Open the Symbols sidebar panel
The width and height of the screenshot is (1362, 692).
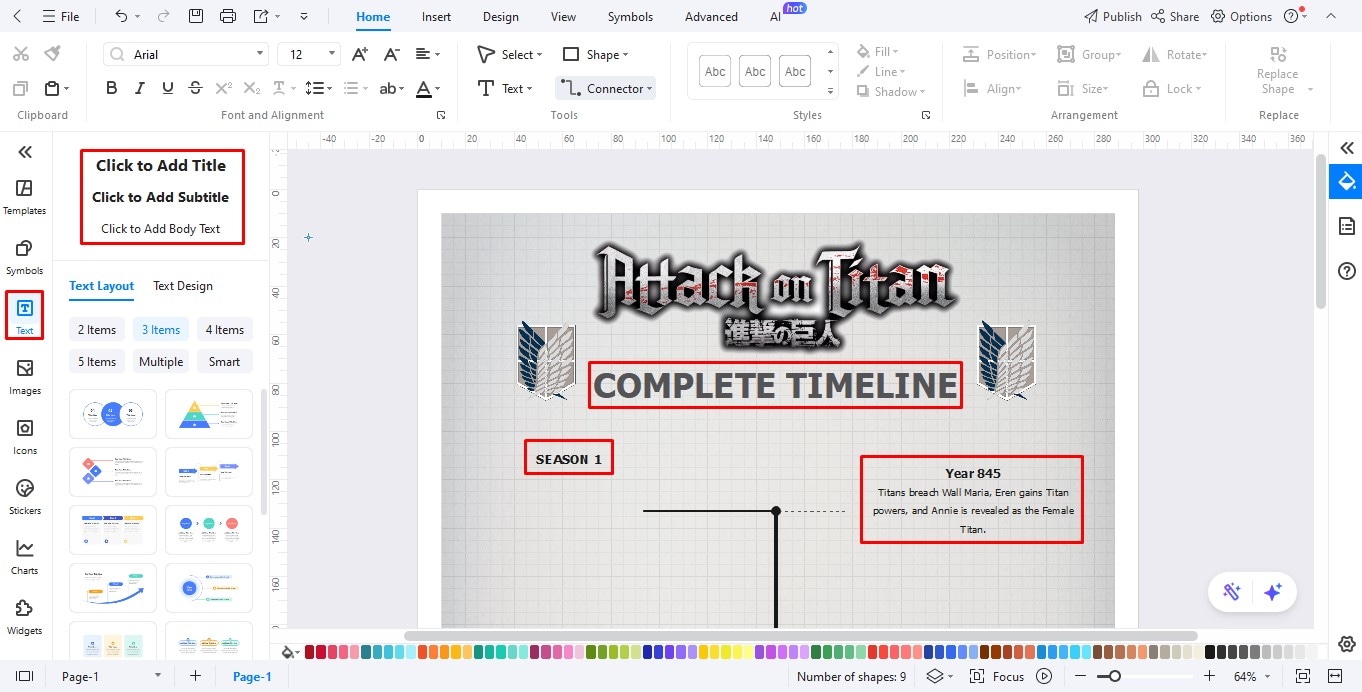coord(24,257)
